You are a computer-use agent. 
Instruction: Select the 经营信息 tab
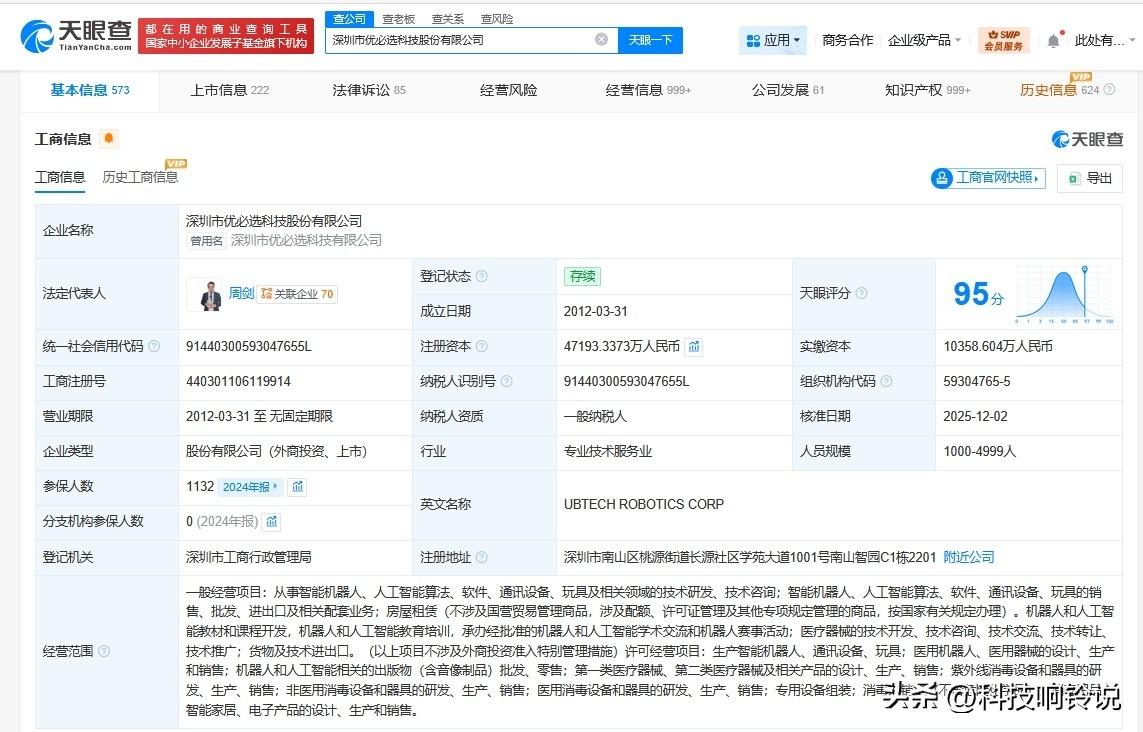[648, 90]
